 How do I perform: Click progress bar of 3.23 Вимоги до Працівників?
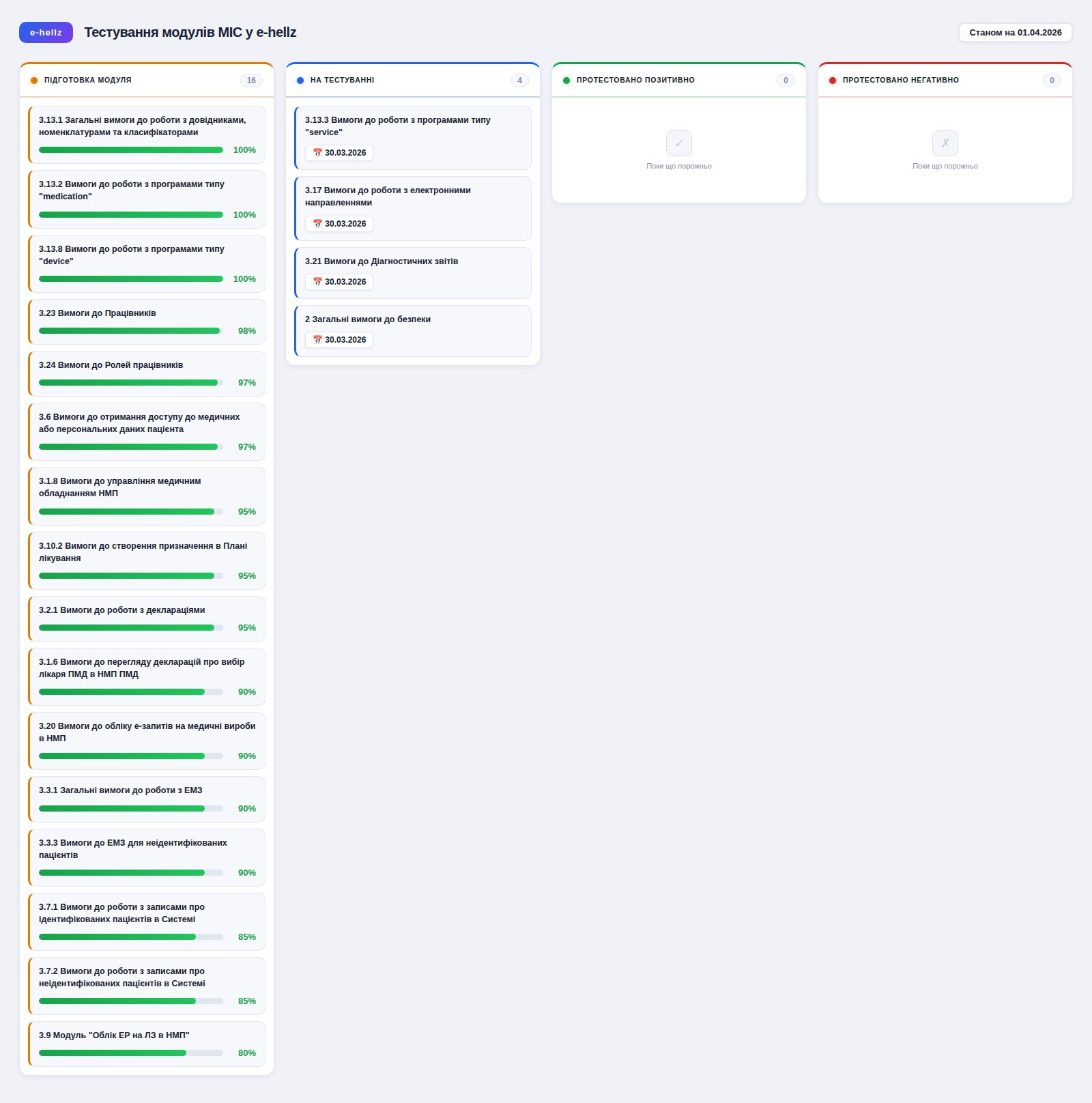click(130, 331)
